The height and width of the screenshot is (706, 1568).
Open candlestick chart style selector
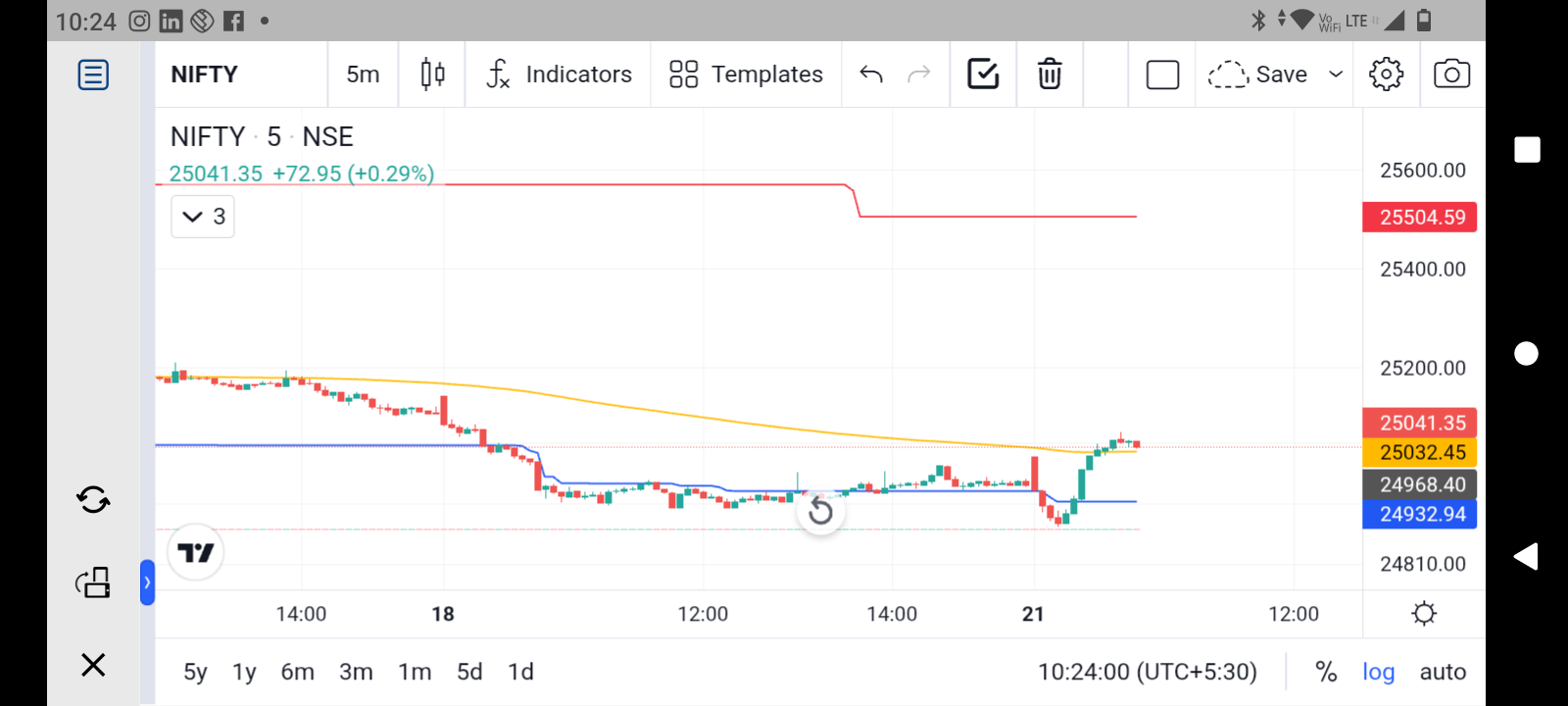[x=432, y=75]
